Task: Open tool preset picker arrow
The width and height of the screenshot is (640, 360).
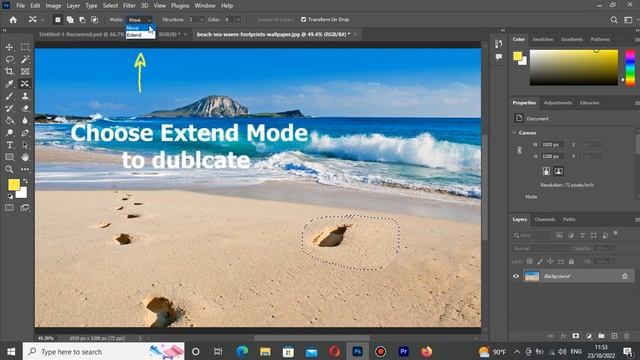Action: point(42,20)
